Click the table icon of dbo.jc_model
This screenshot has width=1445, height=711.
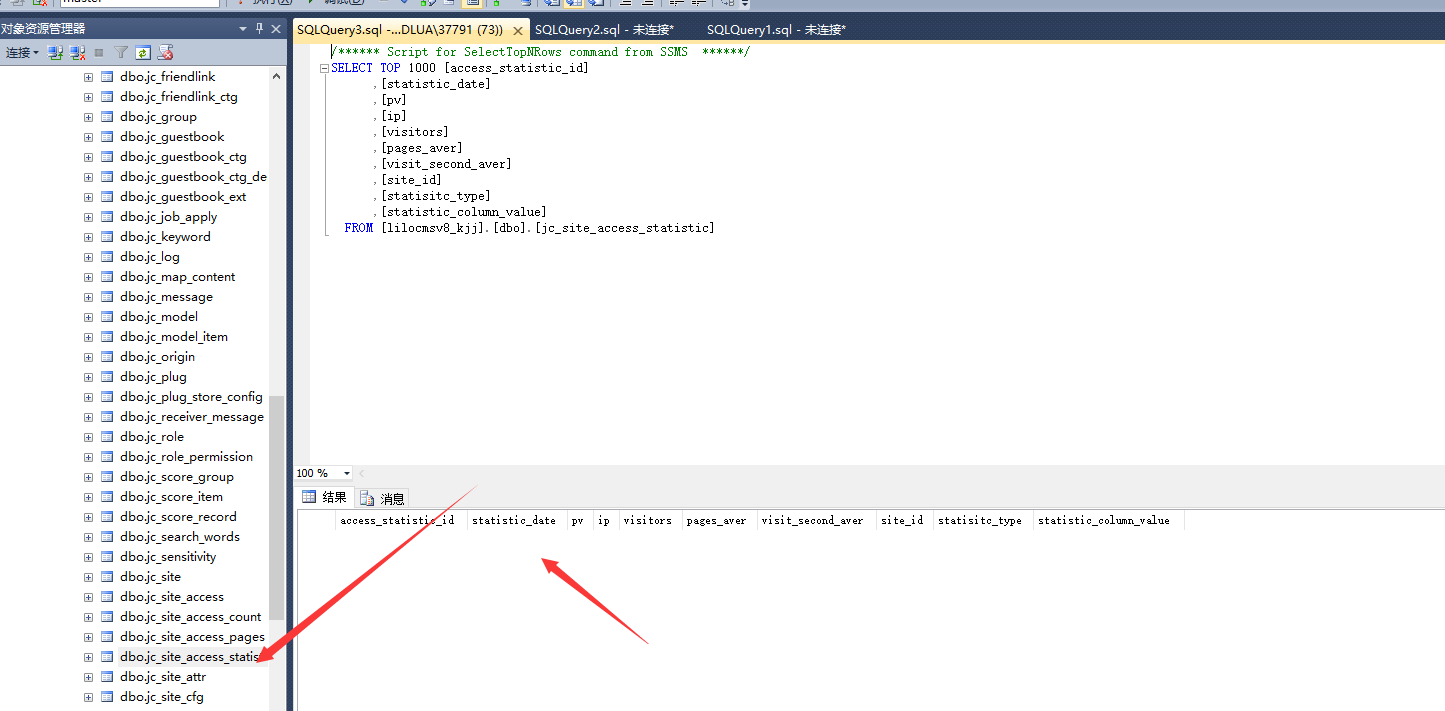[107, 317]
